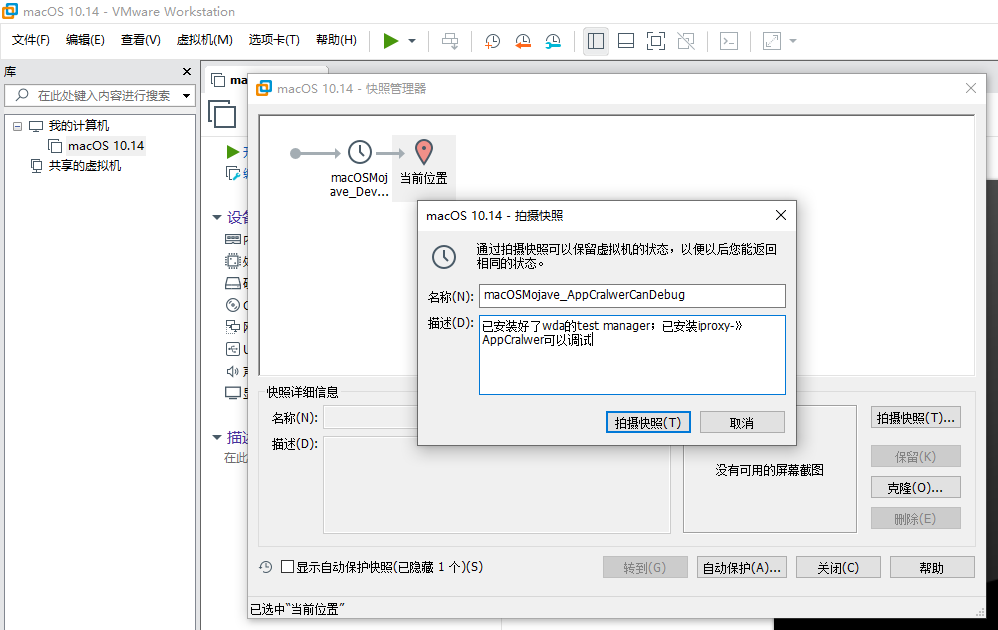Toggle the library sidebar view icon
The width and height of the screenshot is (998, 630).
(x=596, y=41)
